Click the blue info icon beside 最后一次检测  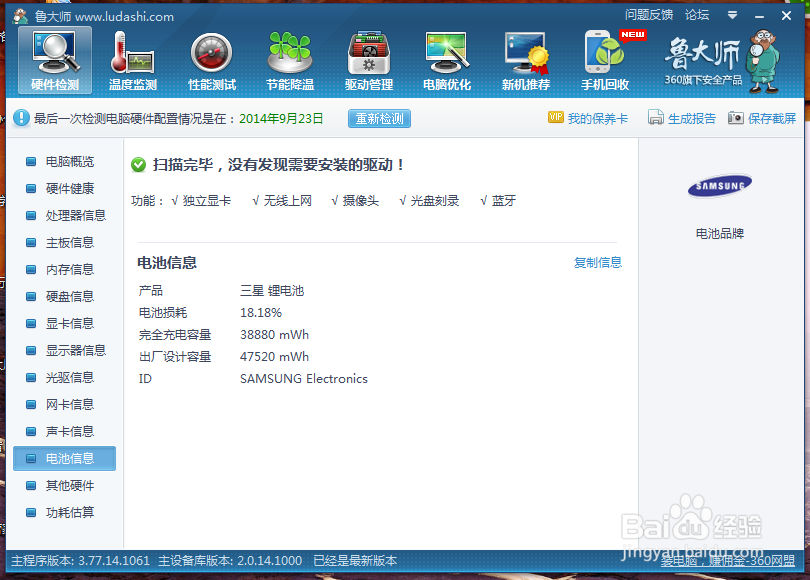pyautogui.click(x=21, y=118)
